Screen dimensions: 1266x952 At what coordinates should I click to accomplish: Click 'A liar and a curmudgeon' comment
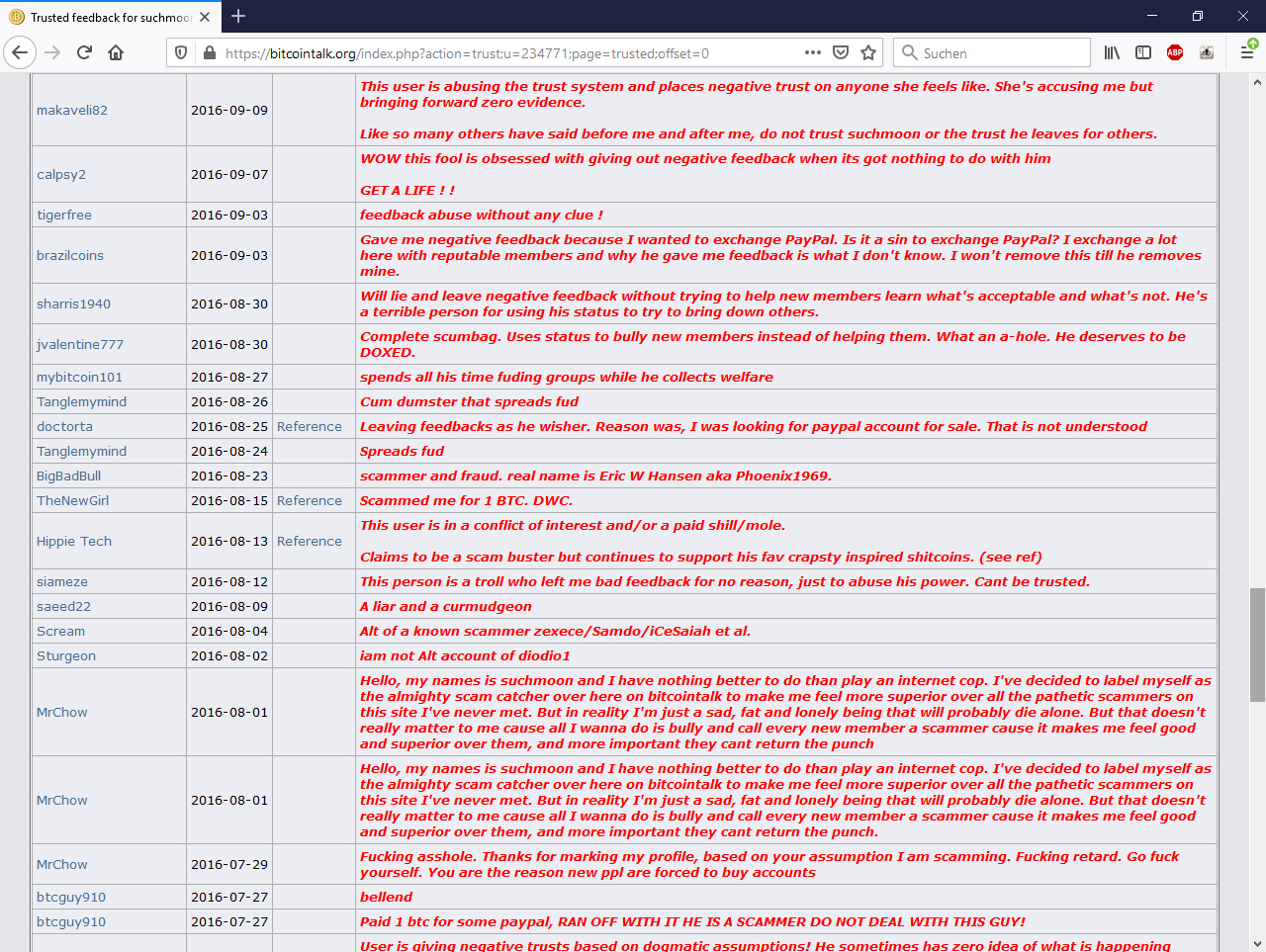point(445,606)
